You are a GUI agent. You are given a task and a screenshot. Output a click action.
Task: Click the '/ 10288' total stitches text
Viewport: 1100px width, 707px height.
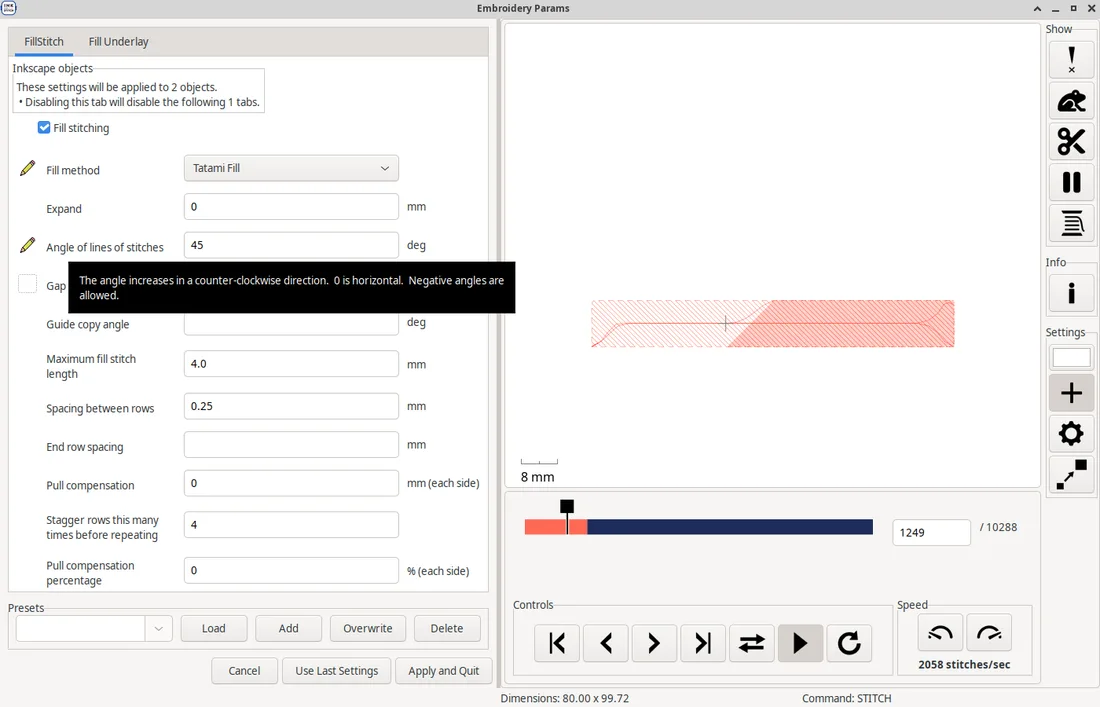(998, 527)
